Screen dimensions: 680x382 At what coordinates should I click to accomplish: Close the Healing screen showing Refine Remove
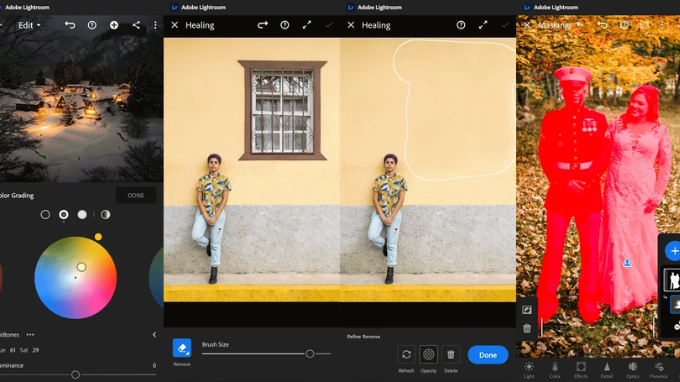coord(351,25)
